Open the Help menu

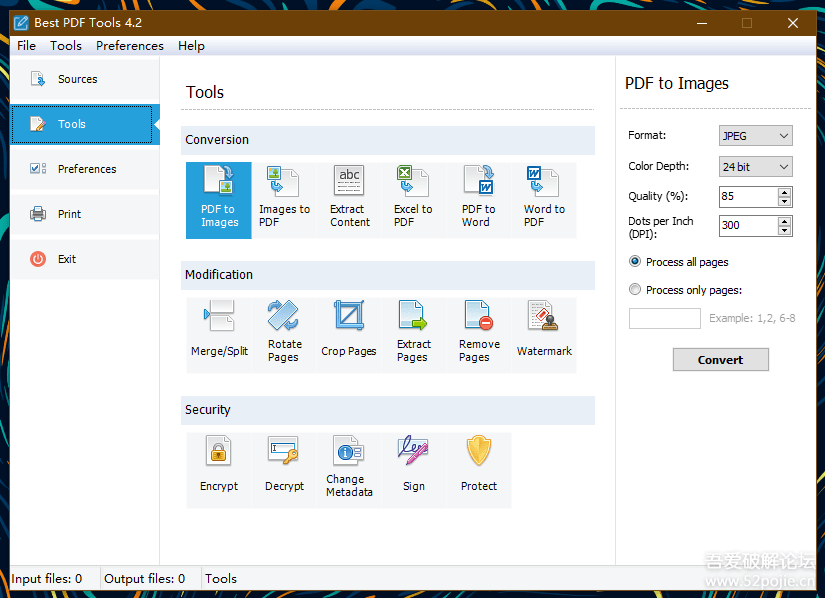pyautogui.click(x=191, y=46)
